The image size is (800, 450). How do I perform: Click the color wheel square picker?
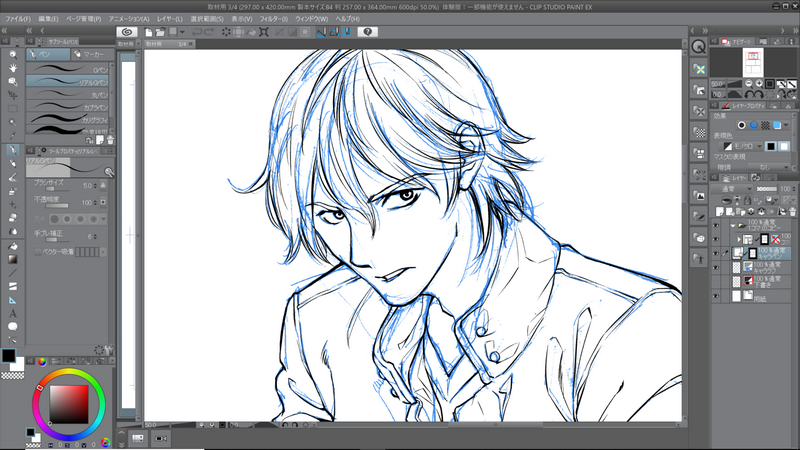[x=69, y=404]
